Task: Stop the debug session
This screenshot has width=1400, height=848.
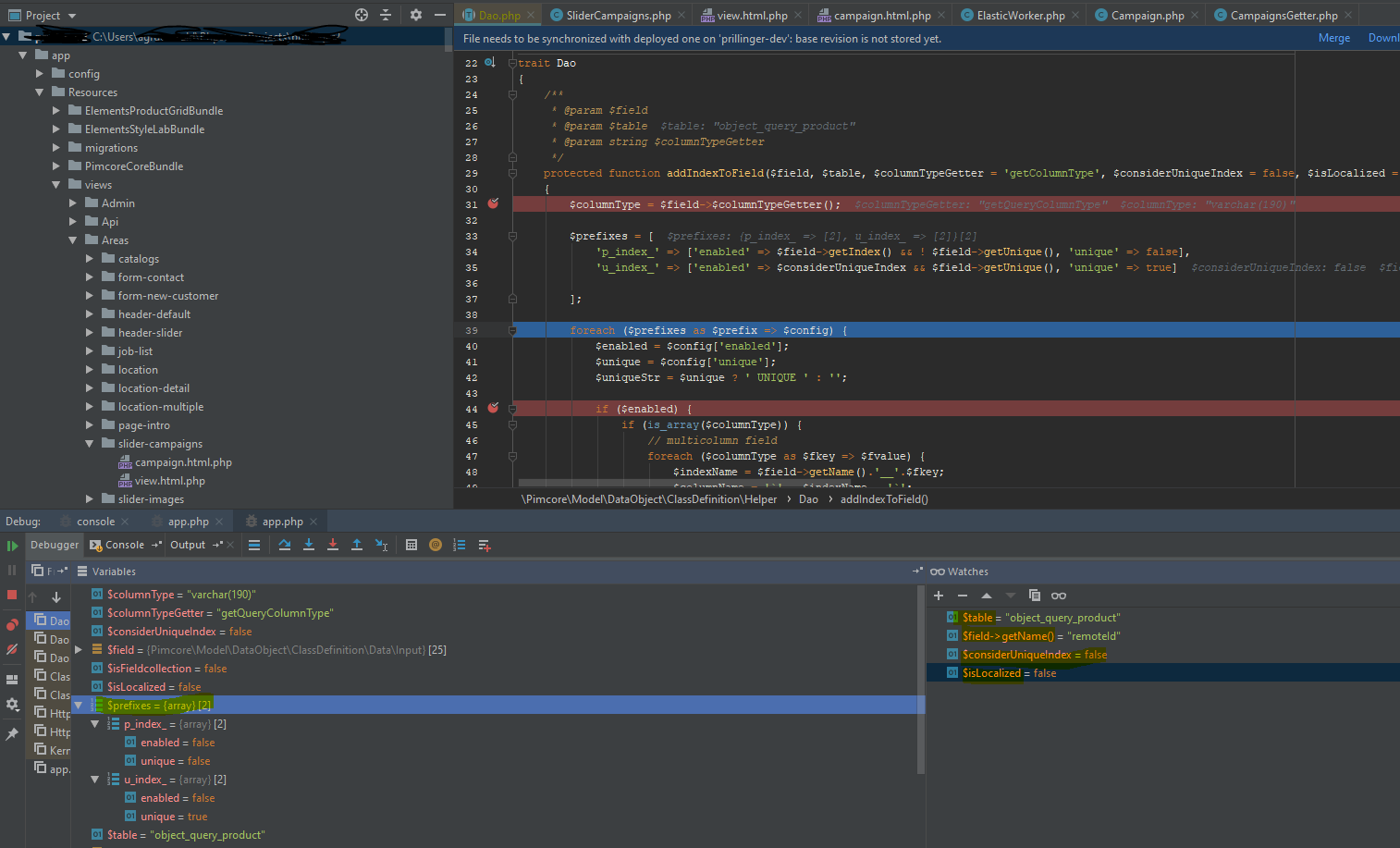Action: tap(12, 595)
